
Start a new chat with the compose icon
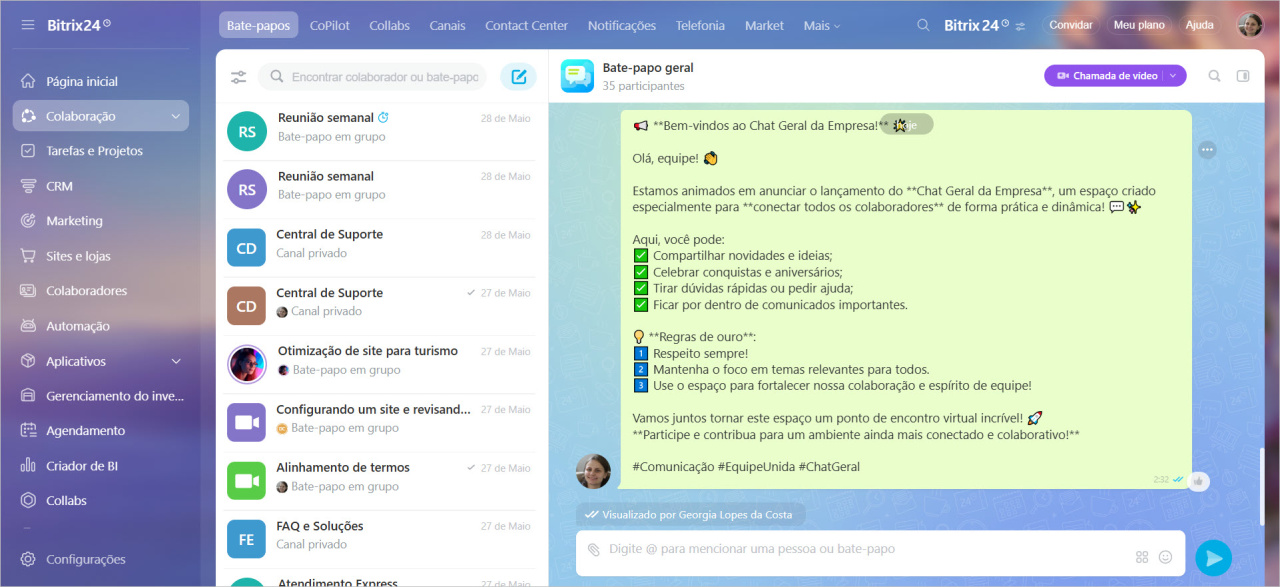click(518, 77)
